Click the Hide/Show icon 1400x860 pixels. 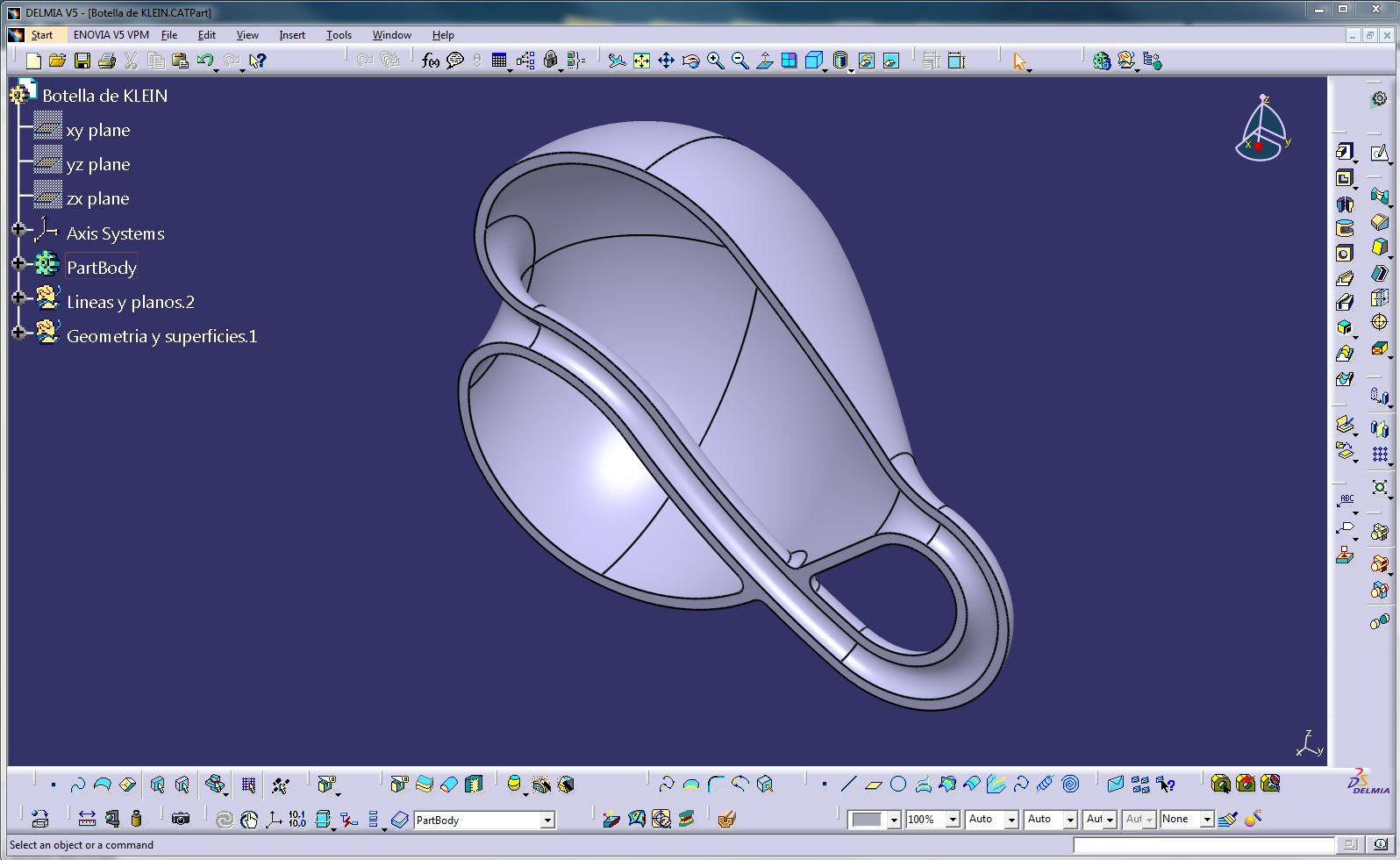867,61
